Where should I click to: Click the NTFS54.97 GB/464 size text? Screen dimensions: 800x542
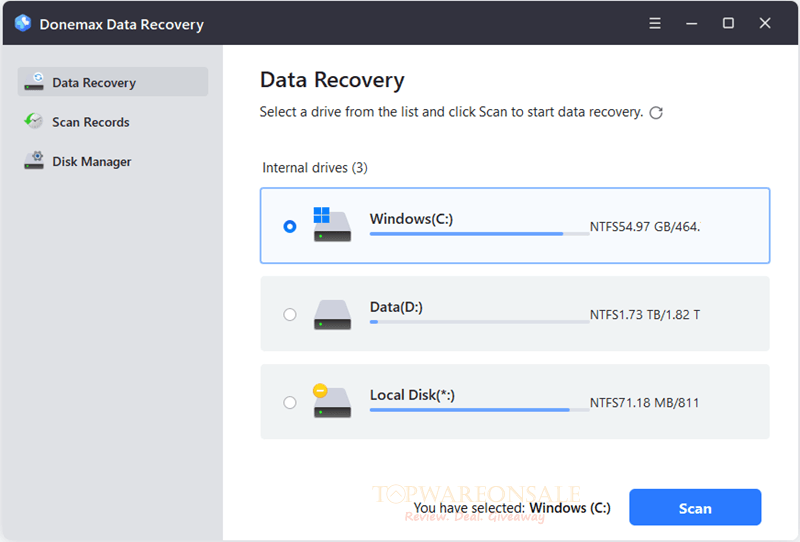(645, 227)
